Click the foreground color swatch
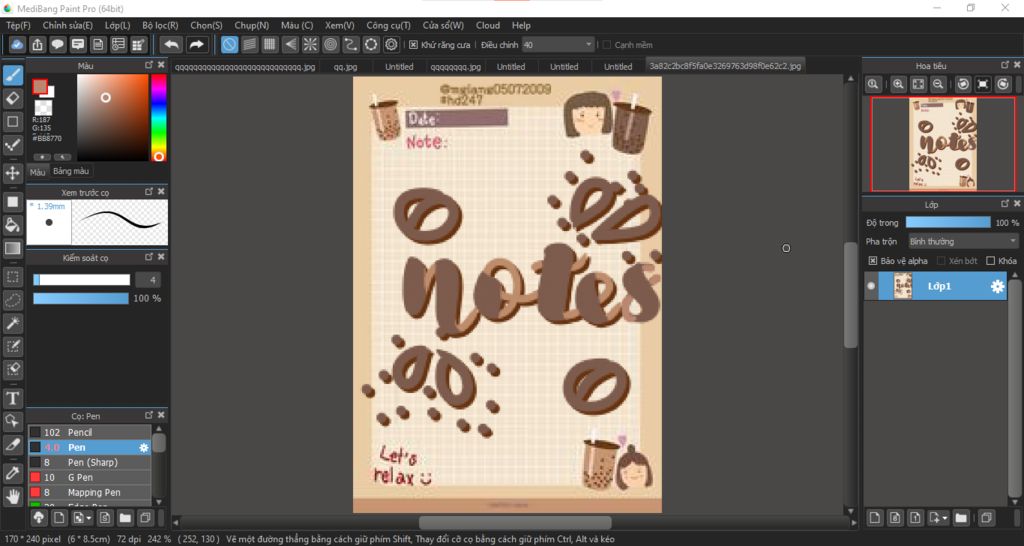Viewport: 1024px width, 546px height. [40, 86]
